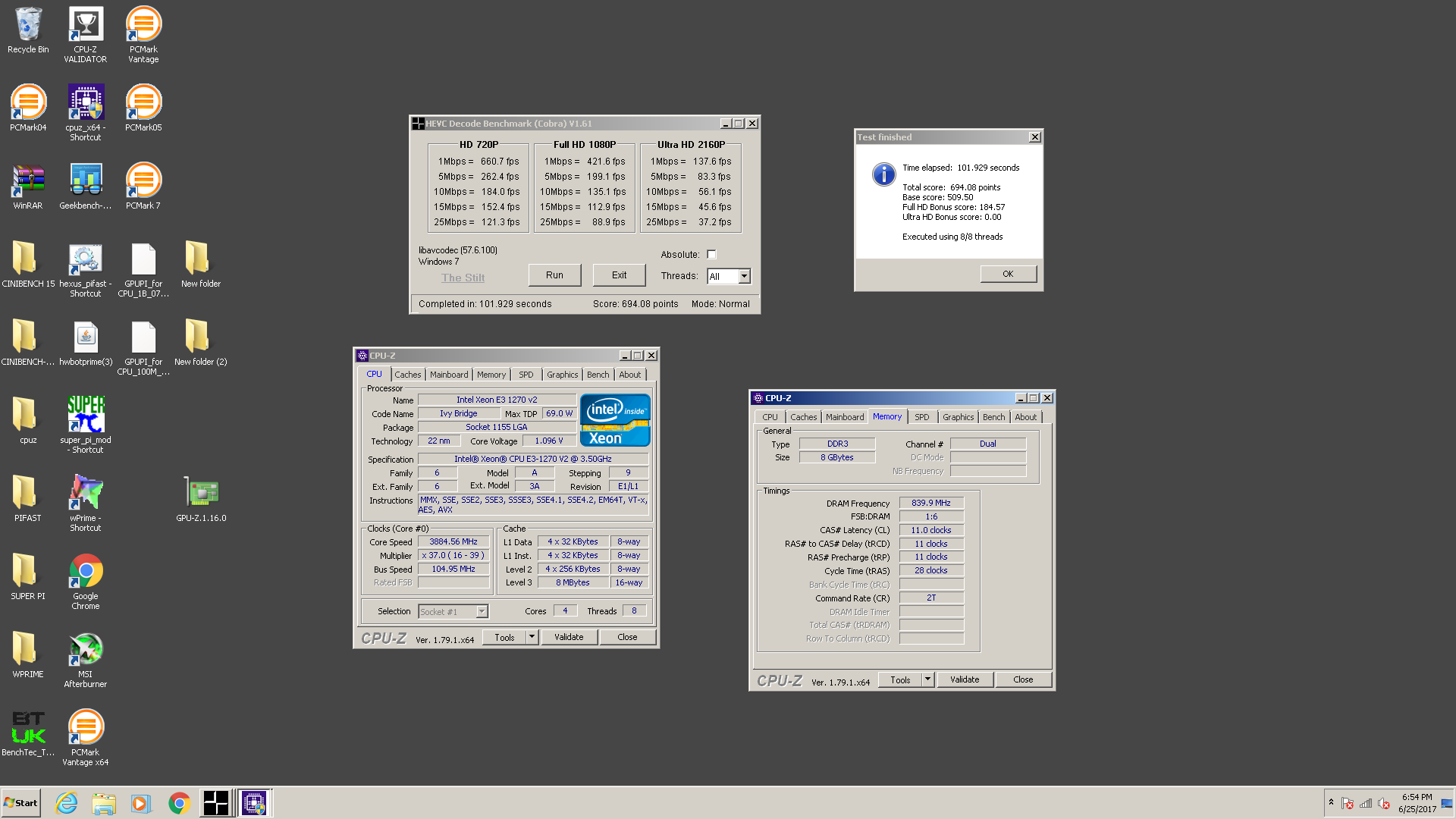Open the Recycle Bin desktop icon

click(28, 31)
